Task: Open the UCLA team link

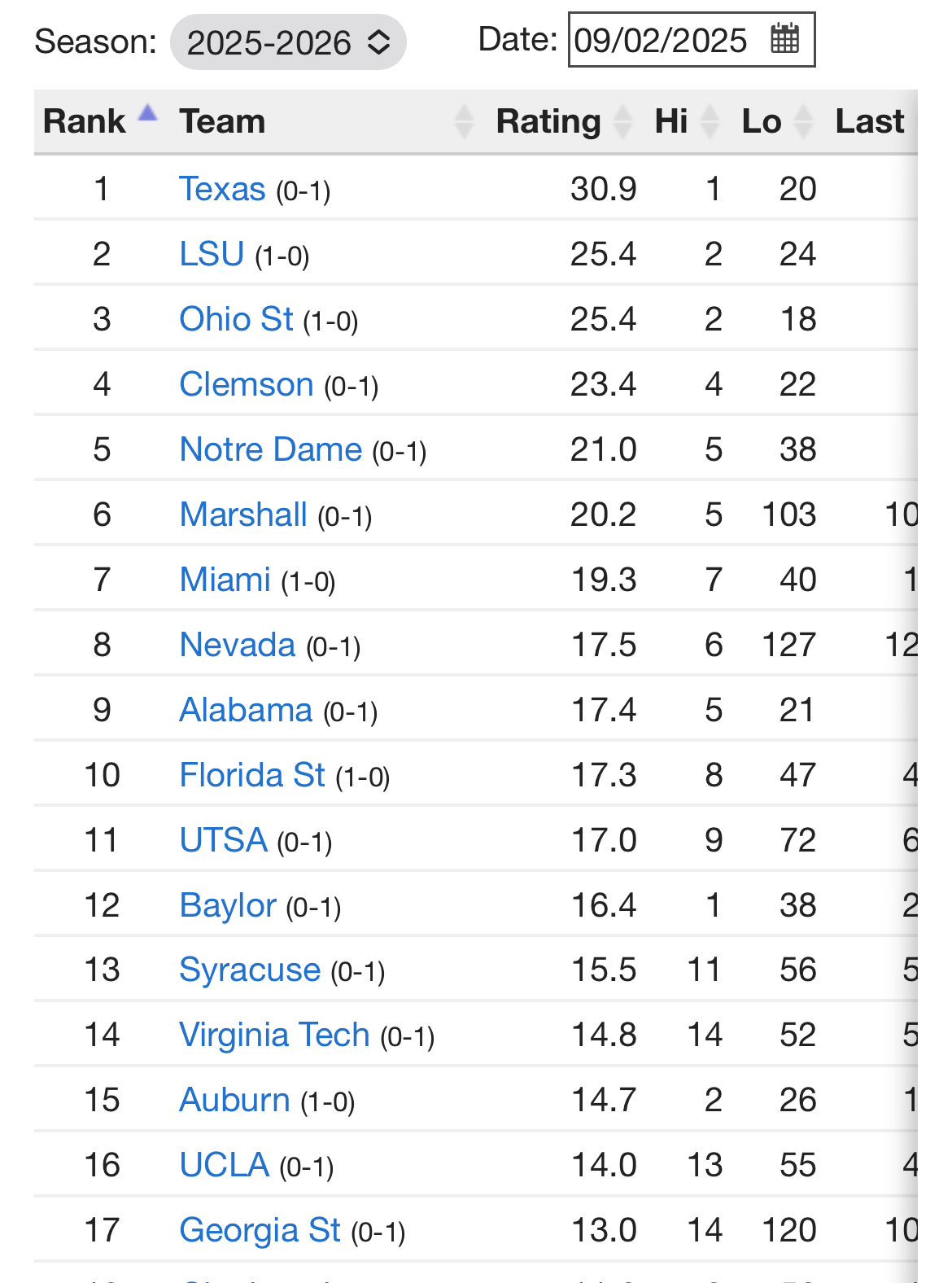Action: (224, 1165)
